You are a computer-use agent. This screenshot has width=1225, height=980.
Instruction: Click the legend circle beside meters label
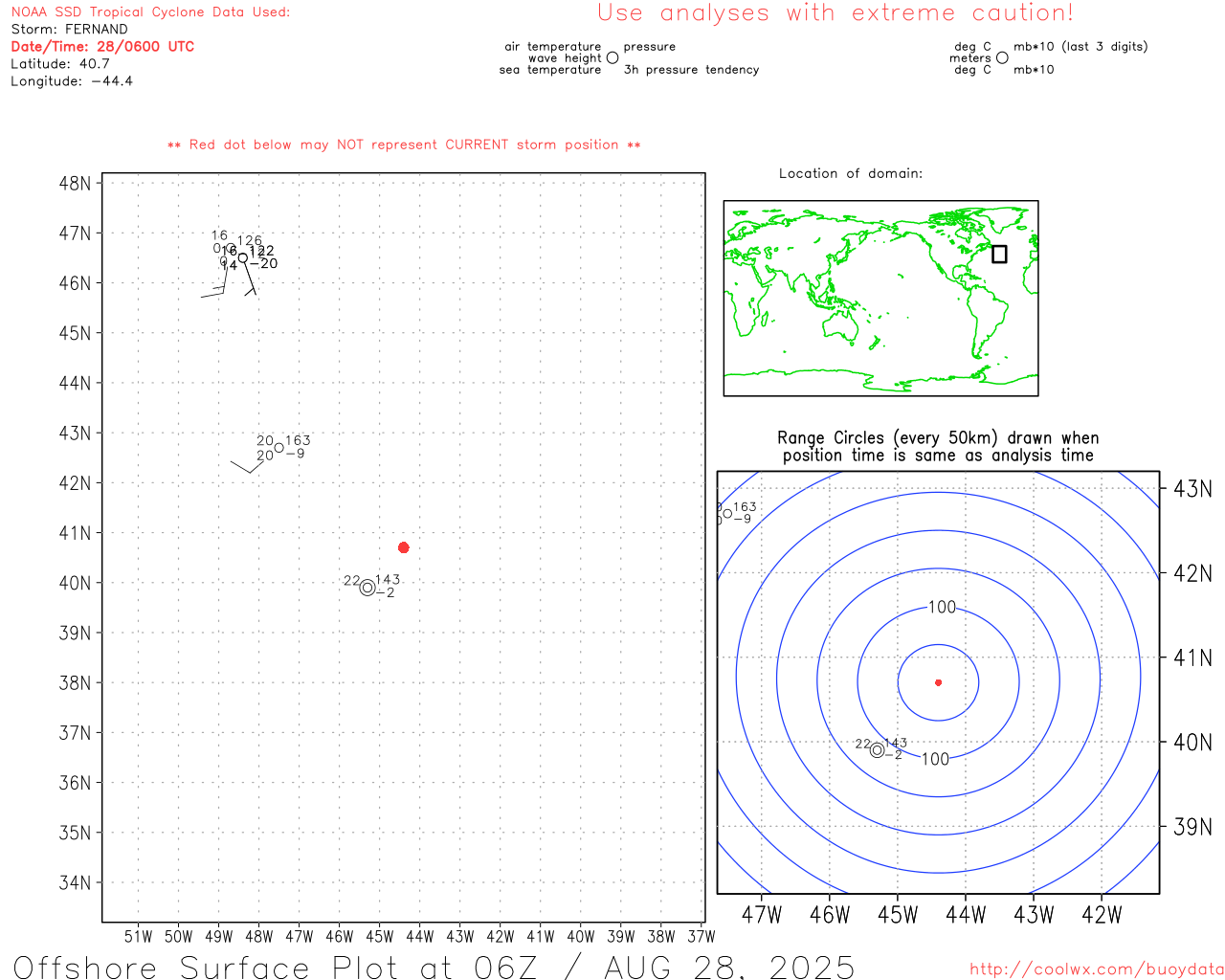pos(1002,57)
